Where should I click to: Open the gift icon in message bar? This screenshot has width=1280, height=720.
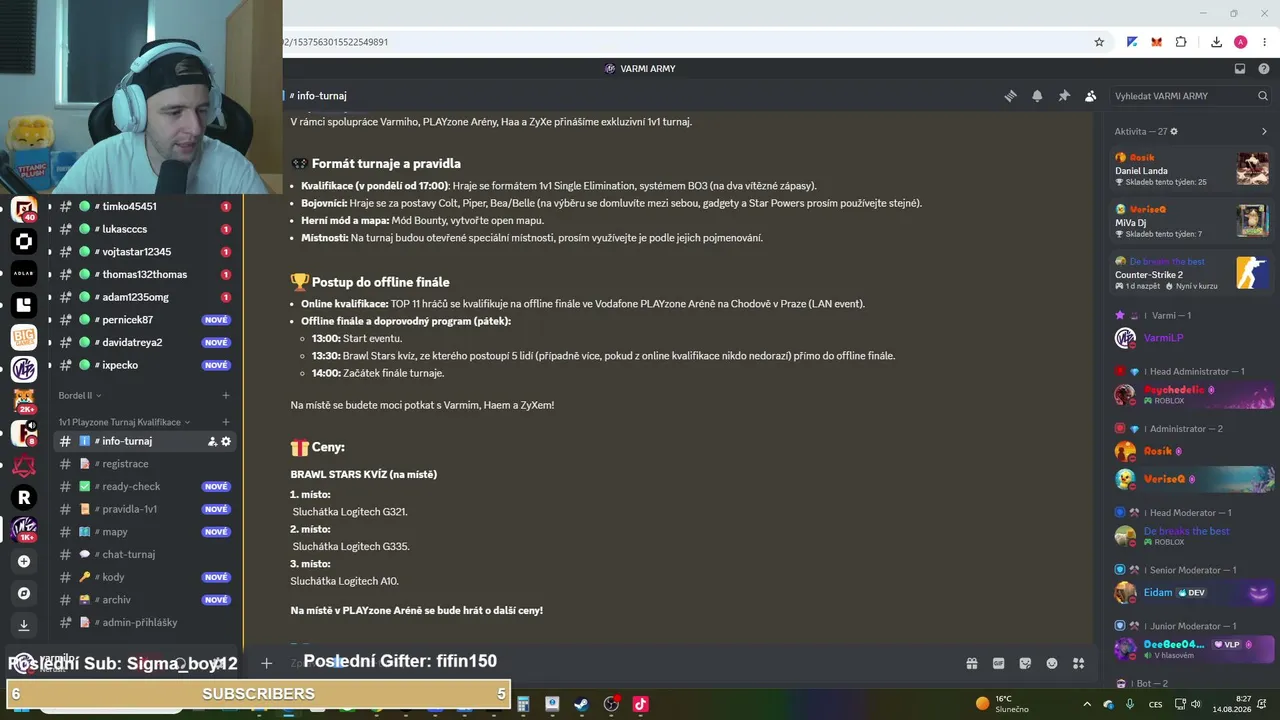coord(971,663)
